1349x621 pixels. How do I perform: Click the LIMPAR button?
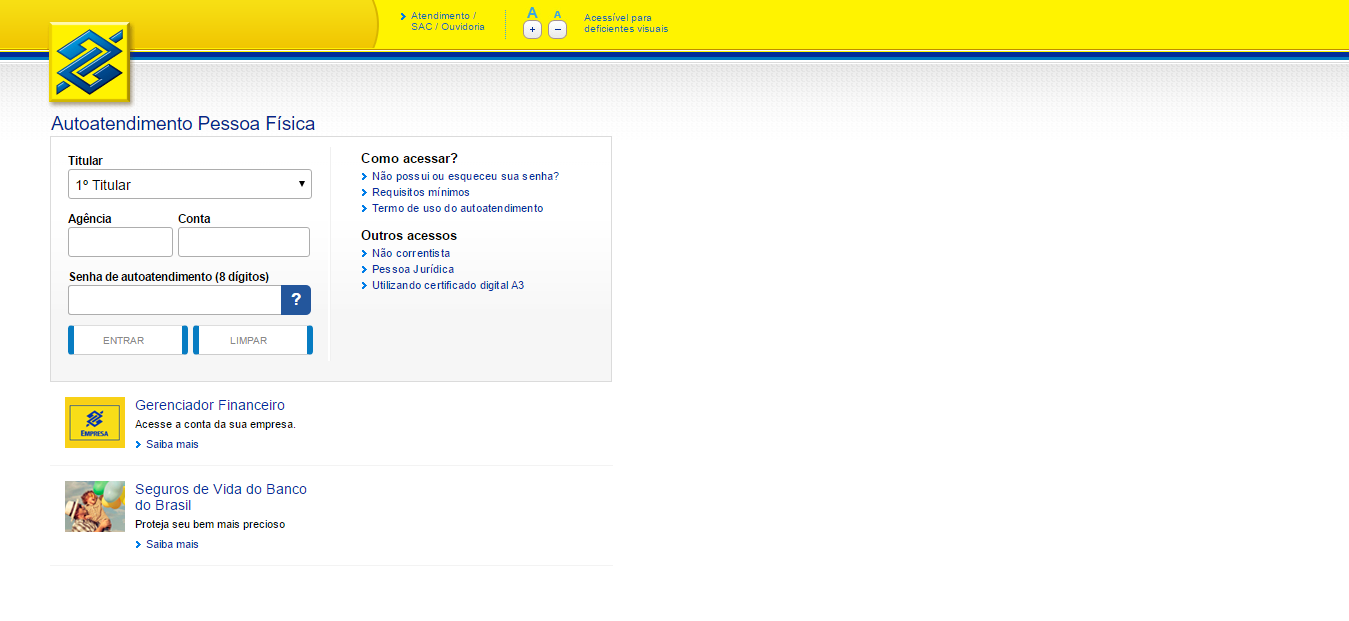point(253,340)
